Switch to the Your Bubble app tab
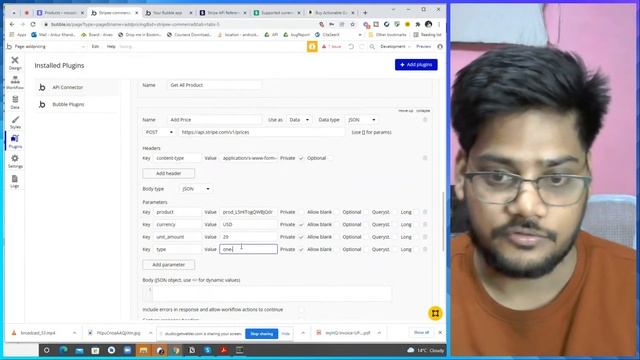 pos(169,13)
